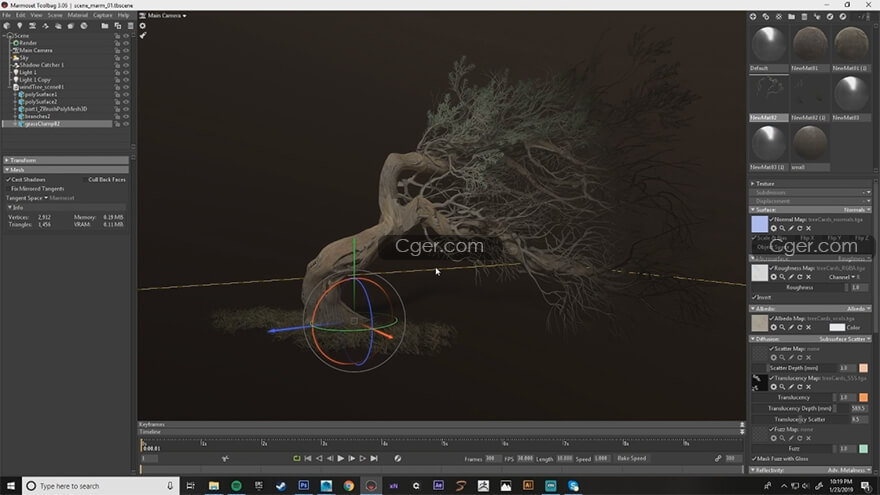Click the Translucency Map reload icon
Viewport: 880px width, 495px height.
click(800, 387)
